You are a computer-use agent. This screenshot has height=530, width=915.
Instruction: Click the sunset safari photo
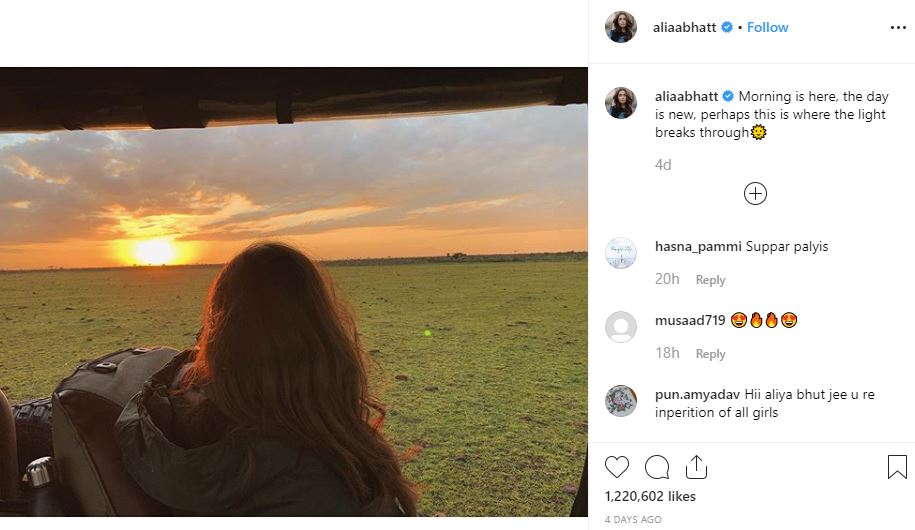pyautogui.click(x=294, y=290)
